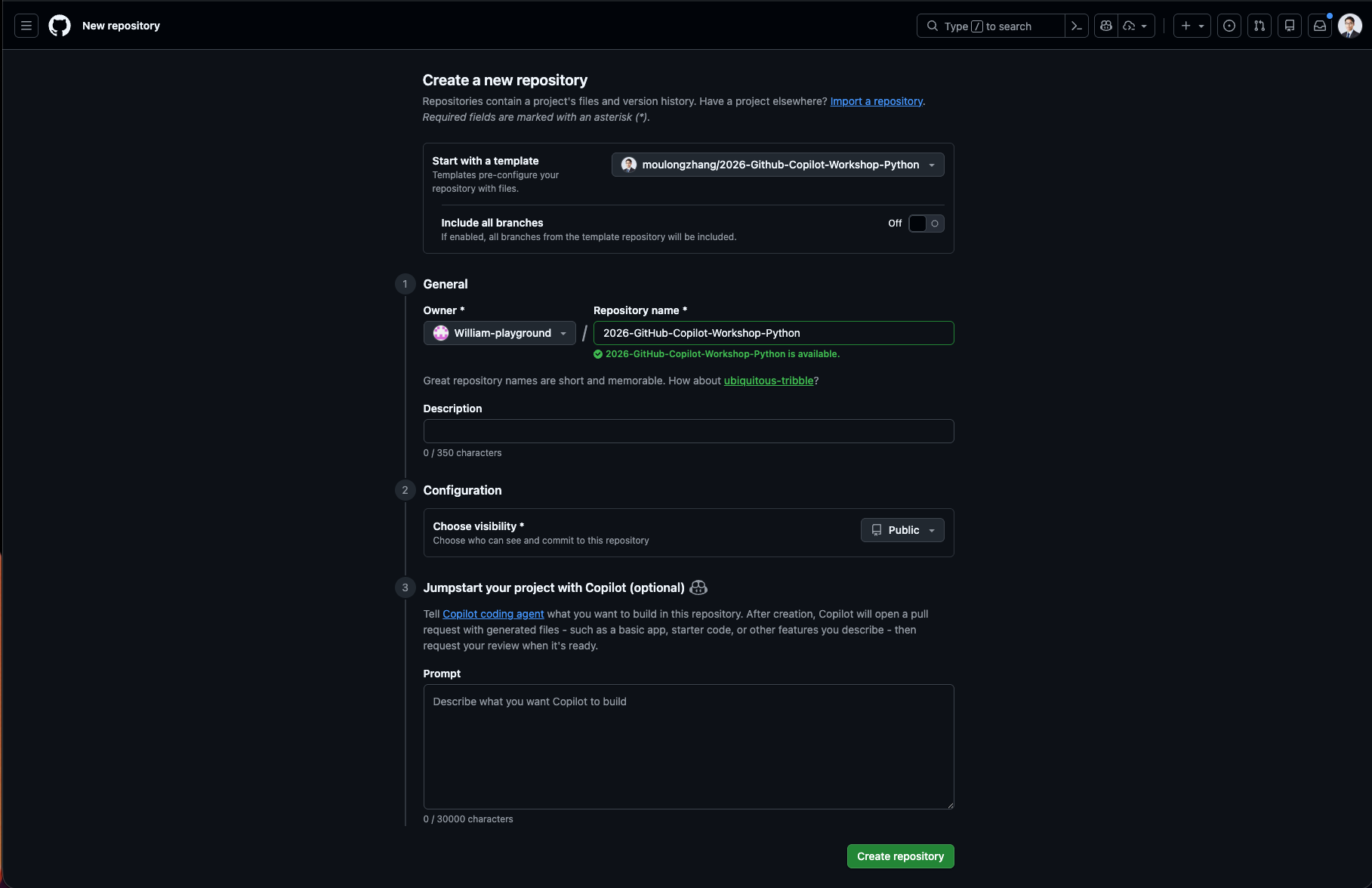Screen dimensions: 1372x888
Task: Use suggested name ubiquitous-tribble
Action: tap(769, 381)
